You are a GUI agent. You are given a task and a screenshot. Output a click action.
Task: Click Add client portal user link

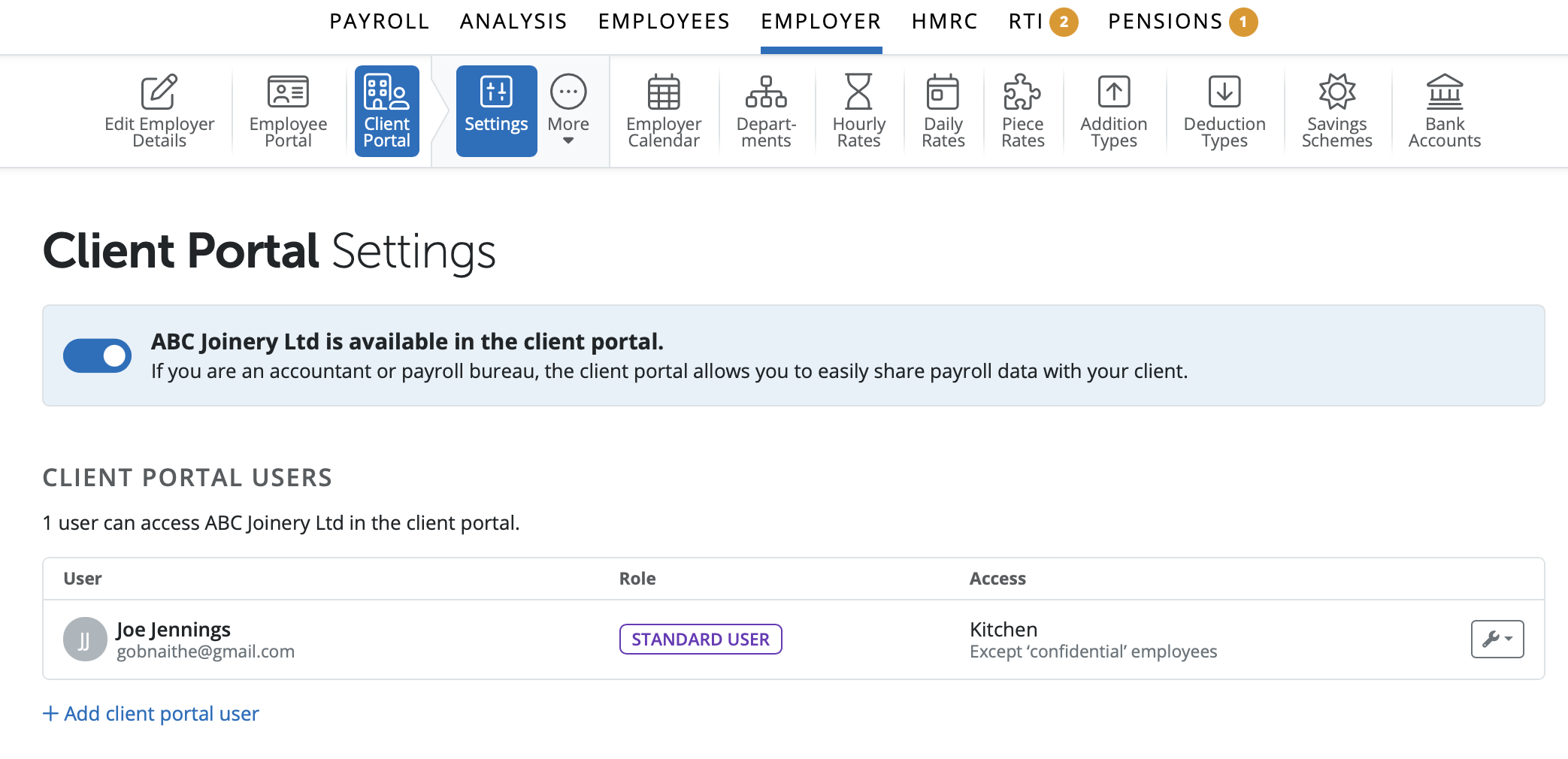click(151, 713)
